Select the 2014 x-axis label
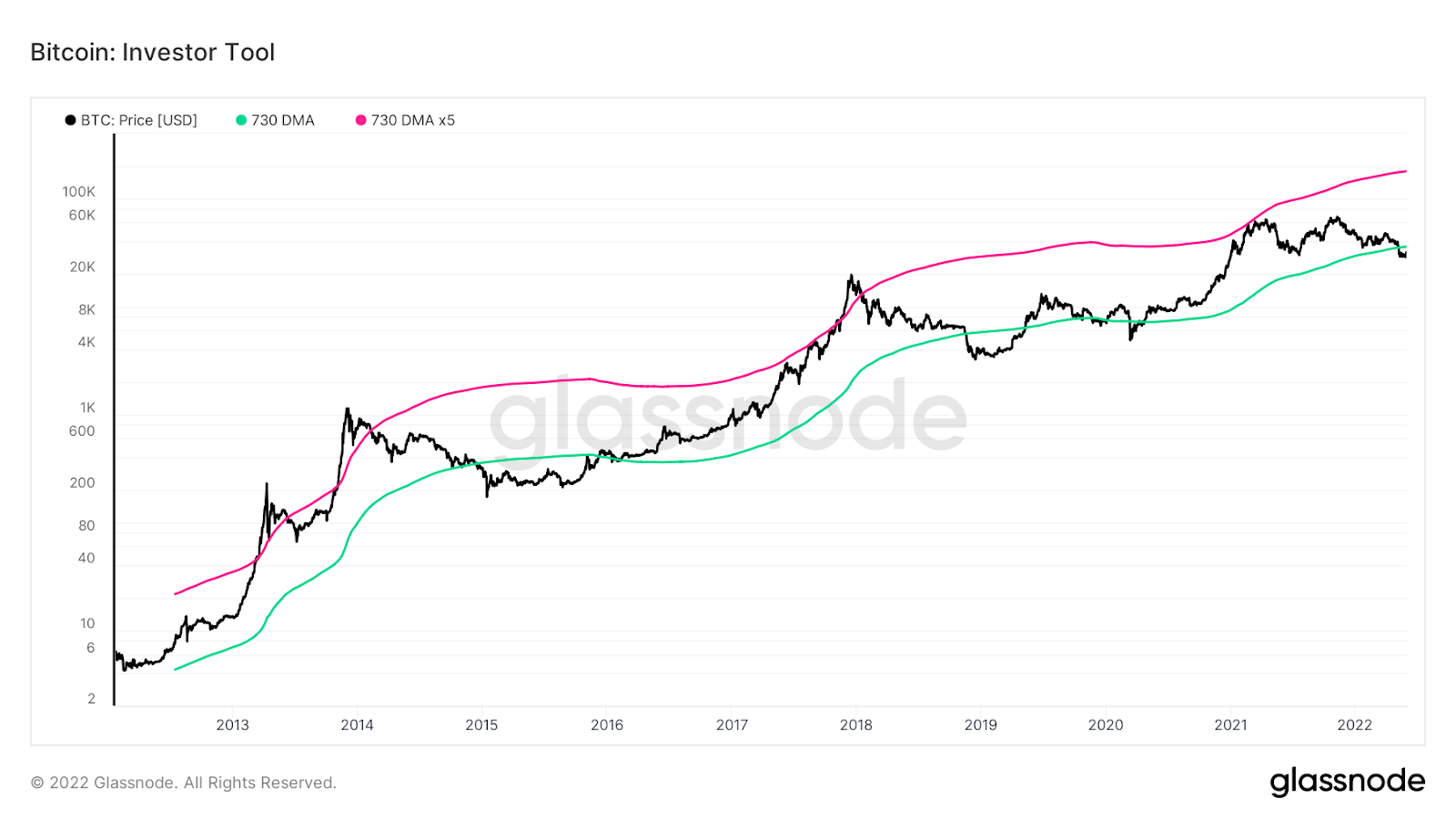Screen dimensions: 1456x819 click(x=357, y=725)
